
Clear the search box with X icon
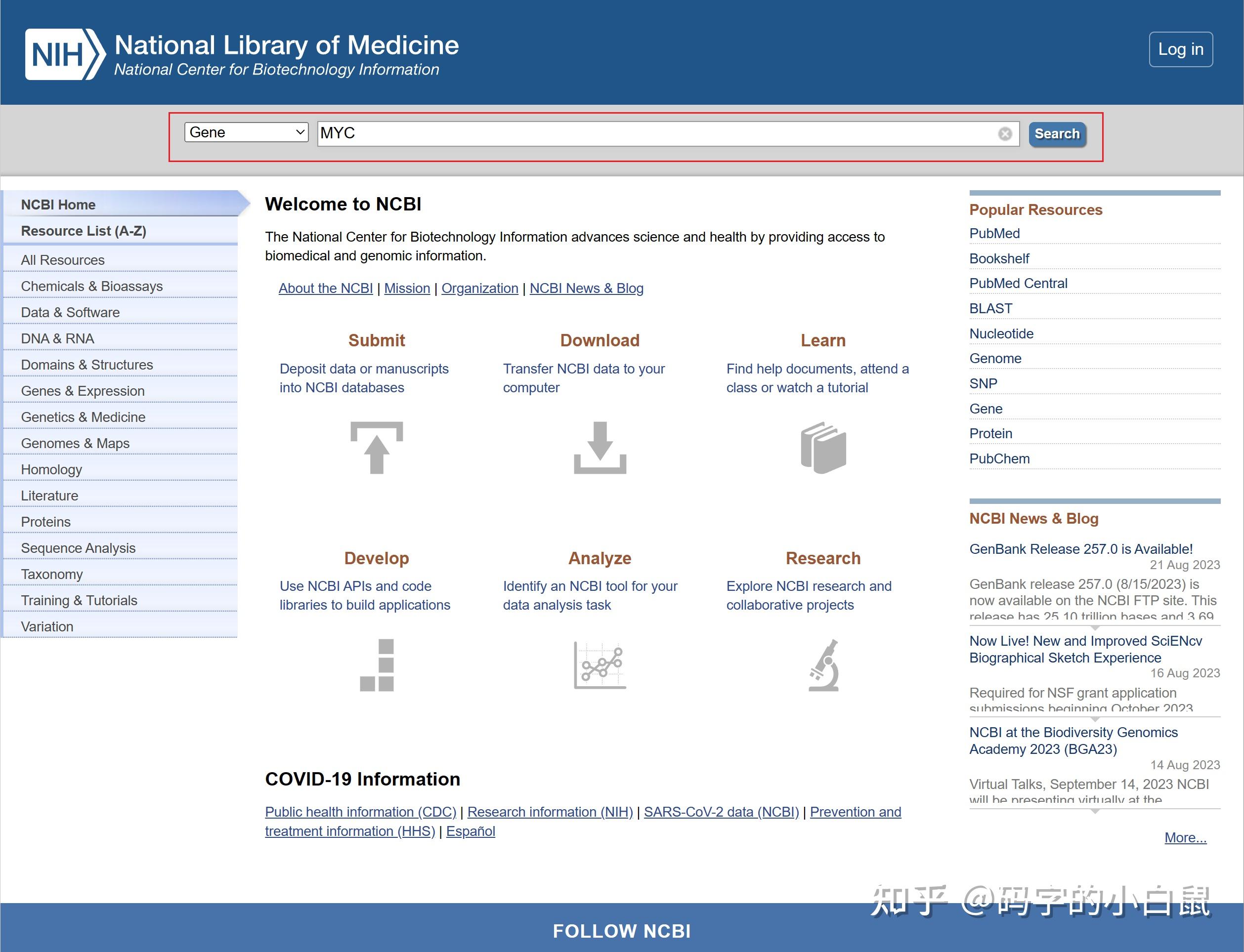pyautogui.click(x=1004, y=134)
